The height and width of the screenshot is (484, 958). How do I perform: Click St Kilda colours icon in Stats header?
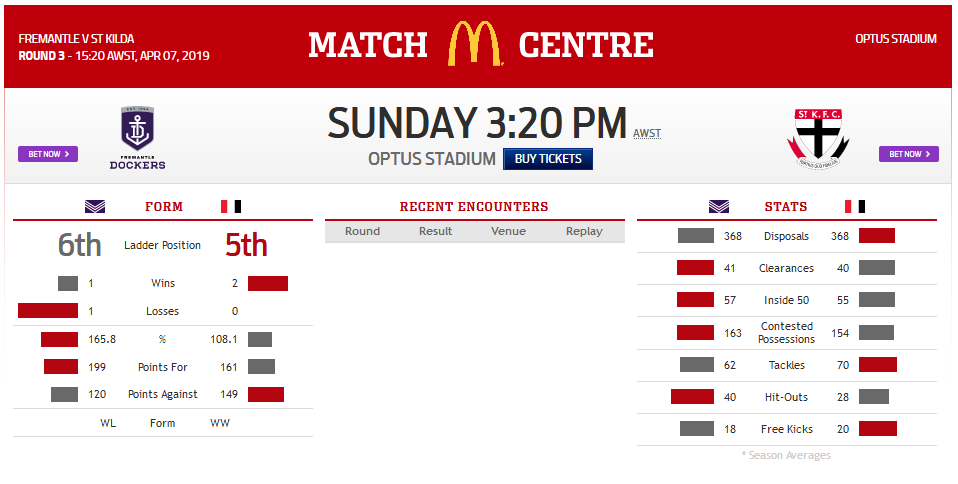855,207
